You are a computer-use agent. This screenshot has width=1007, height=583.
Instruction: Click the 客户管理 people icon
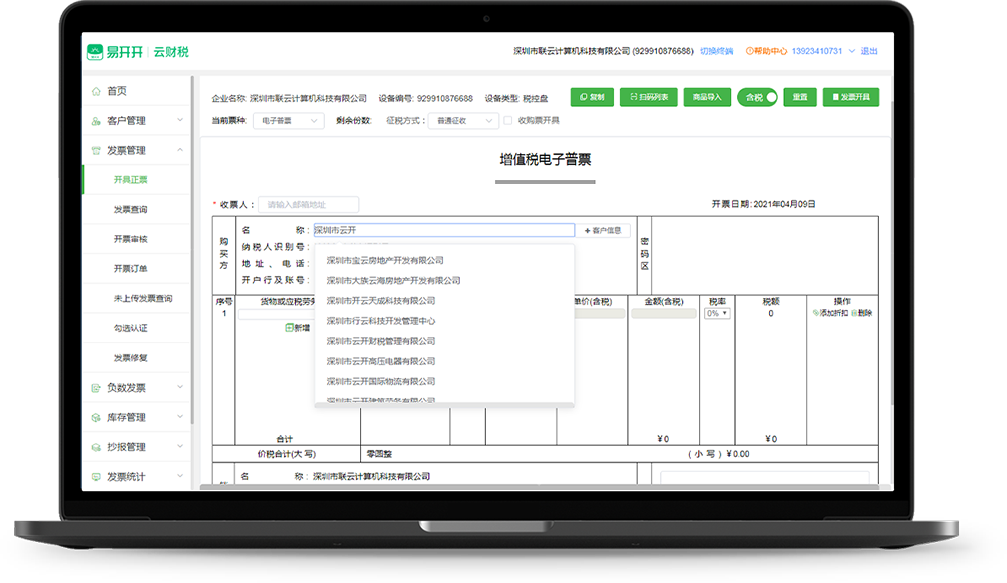(96, 121)
